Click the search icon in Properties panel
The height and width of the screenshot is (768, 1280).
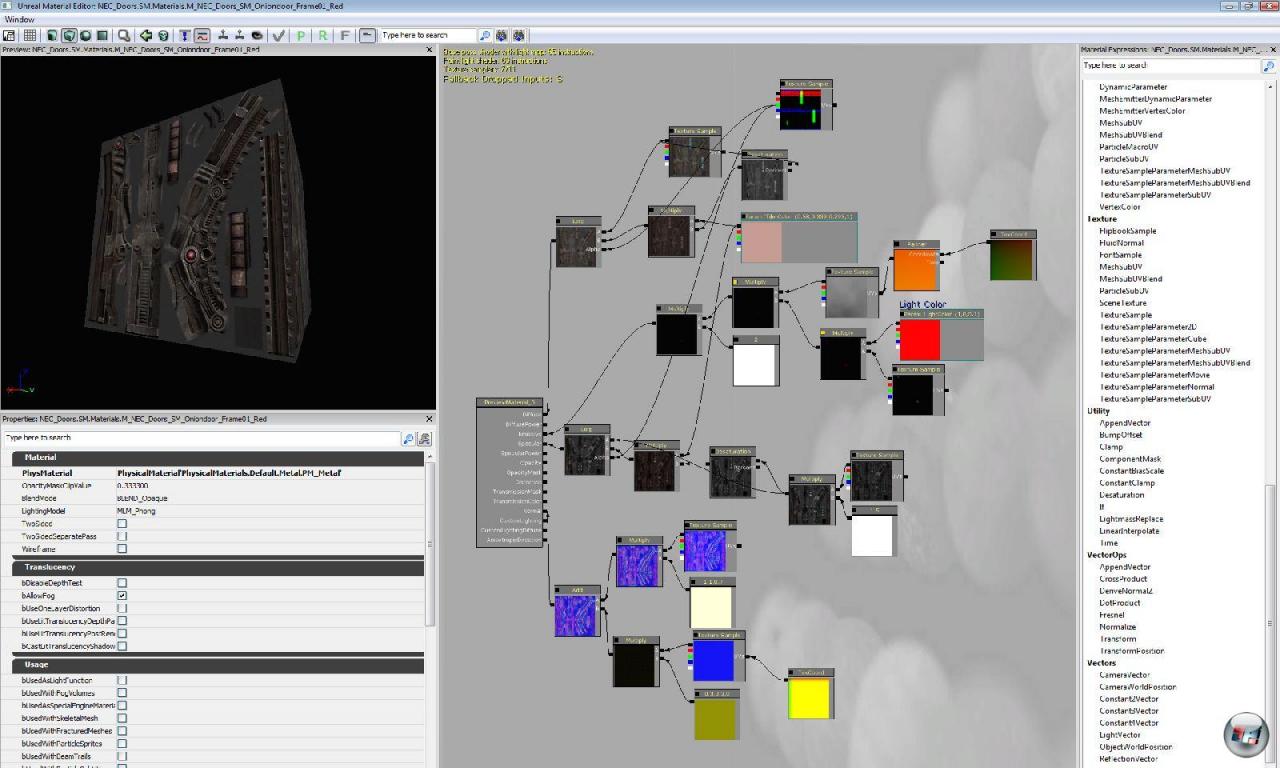[408, 439]
